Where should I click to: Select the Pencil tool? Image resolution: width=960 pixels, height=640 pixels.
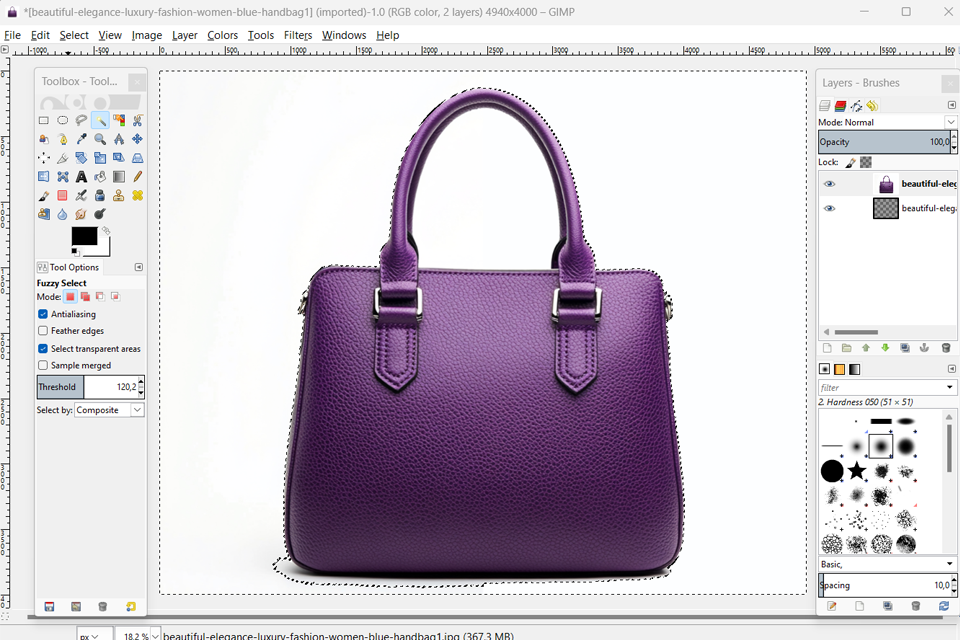138,177
